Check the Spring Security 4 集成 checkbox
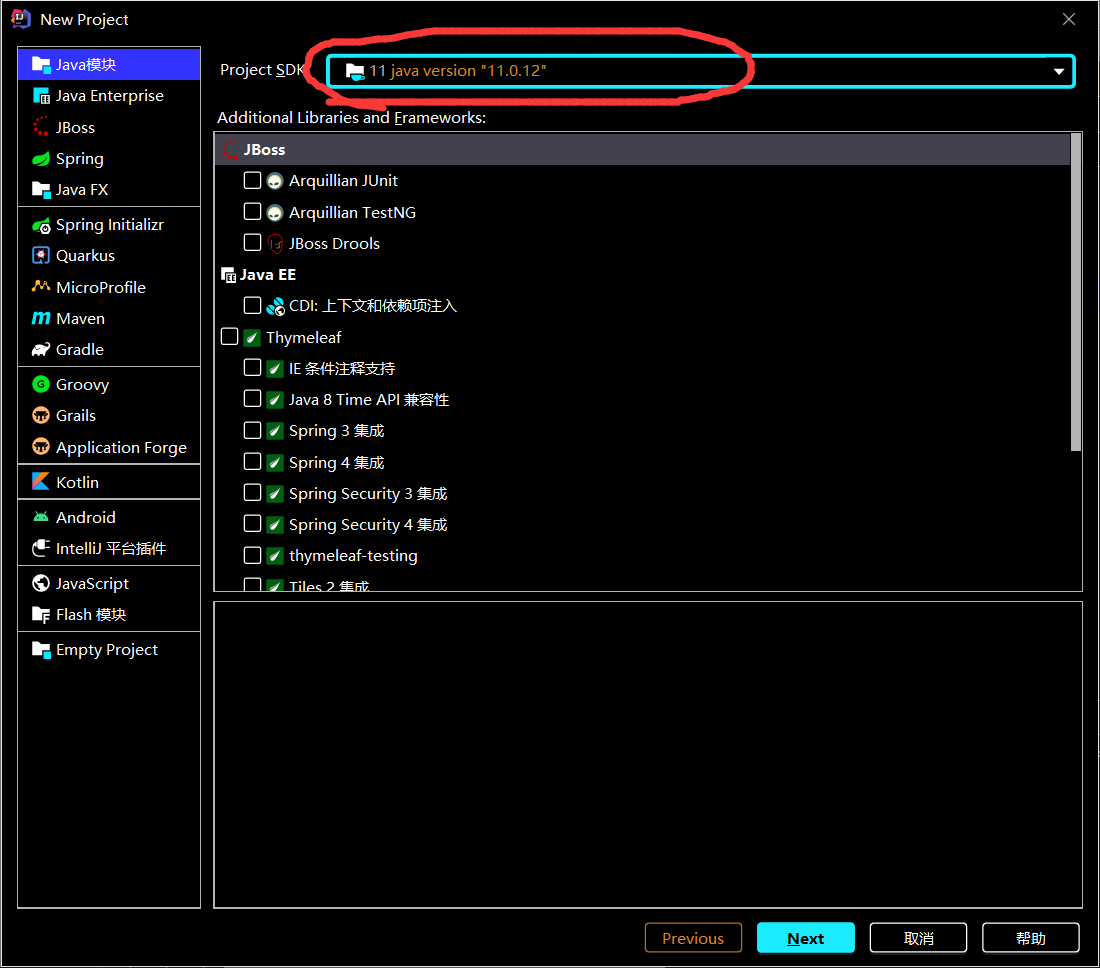The height and width of the screenshot is (968, 1100). 252,524
